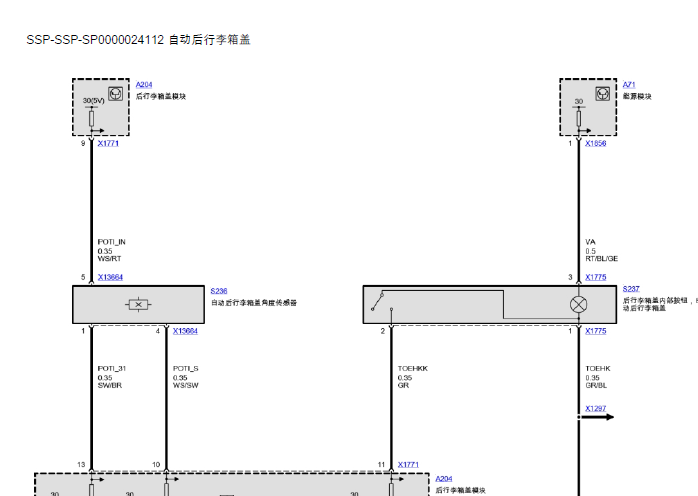Open the X1856 connector link
Viewport: 698px width, 496px height.
(x=596, y=143)
